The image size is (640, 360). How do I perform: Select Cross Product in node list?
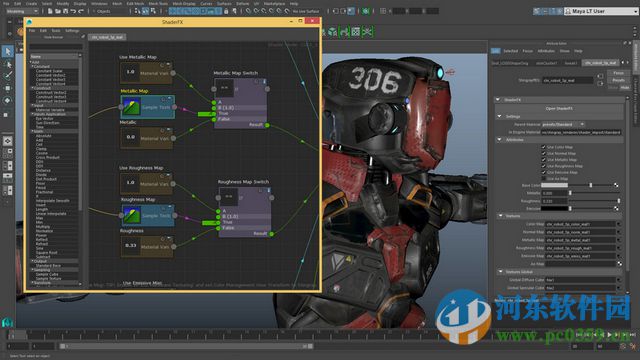47,158
